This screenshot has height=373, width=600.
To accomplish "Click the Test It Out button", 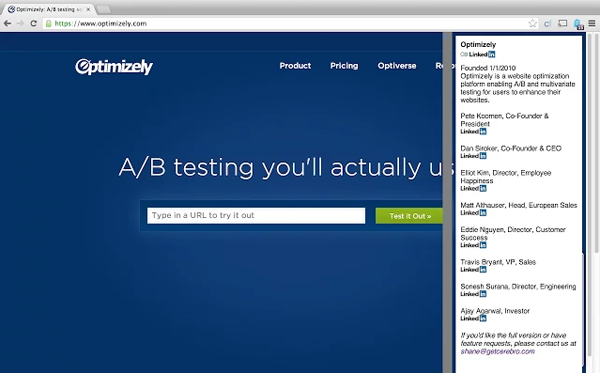I will tap(409, 216).
